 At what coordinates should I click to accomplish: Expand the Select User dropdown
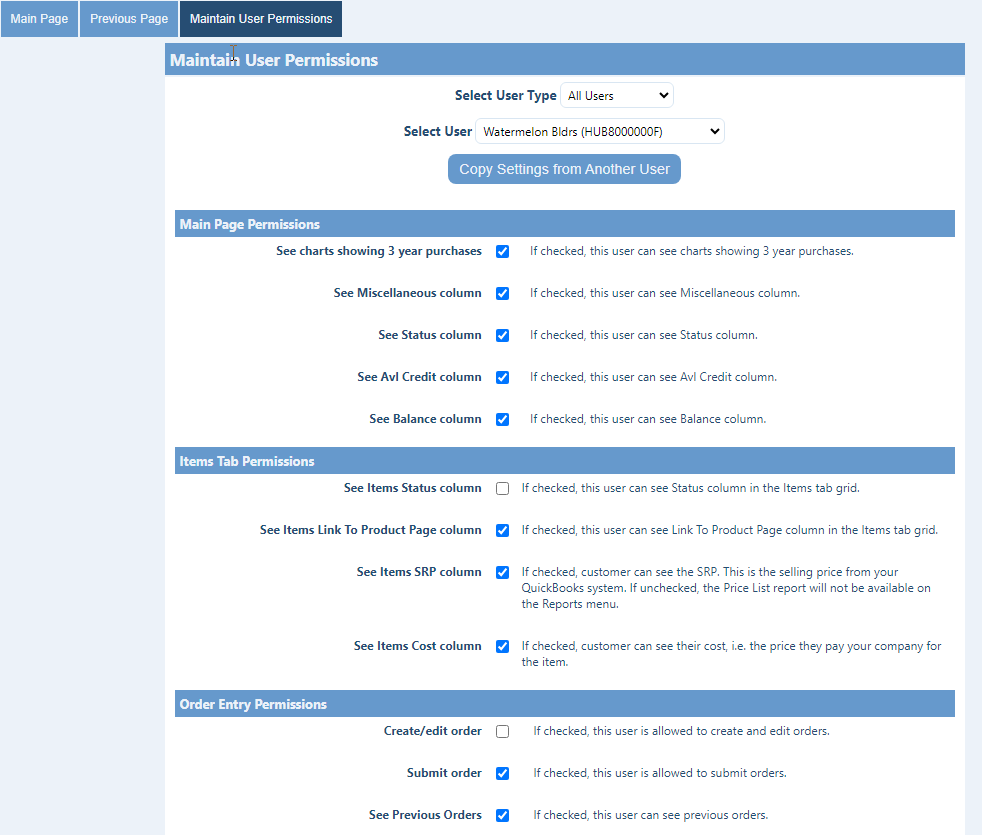tap(599, 132)
